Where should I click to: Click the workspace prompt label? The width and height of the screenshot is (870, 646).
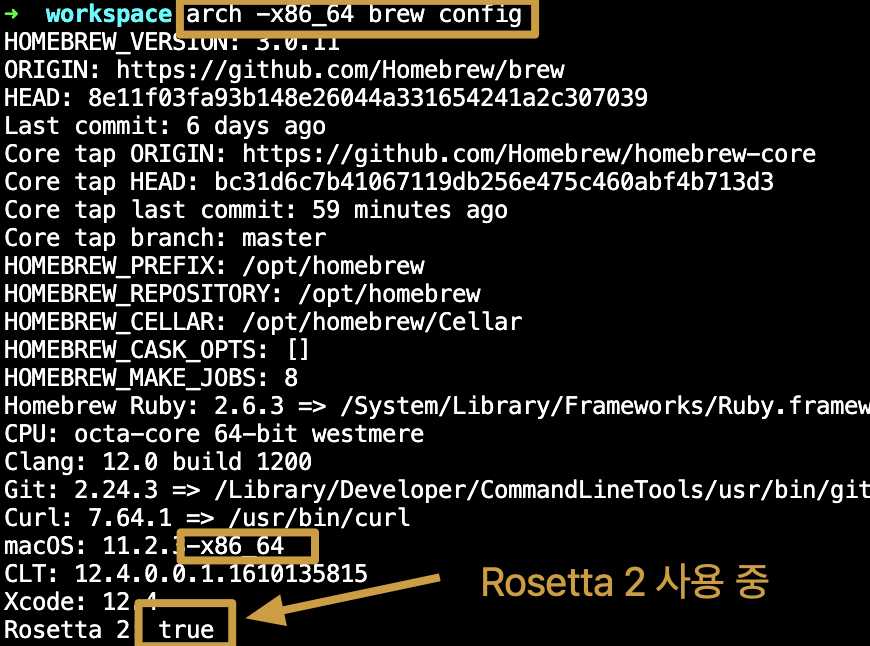pyautogui.click(x=108, y=14)
